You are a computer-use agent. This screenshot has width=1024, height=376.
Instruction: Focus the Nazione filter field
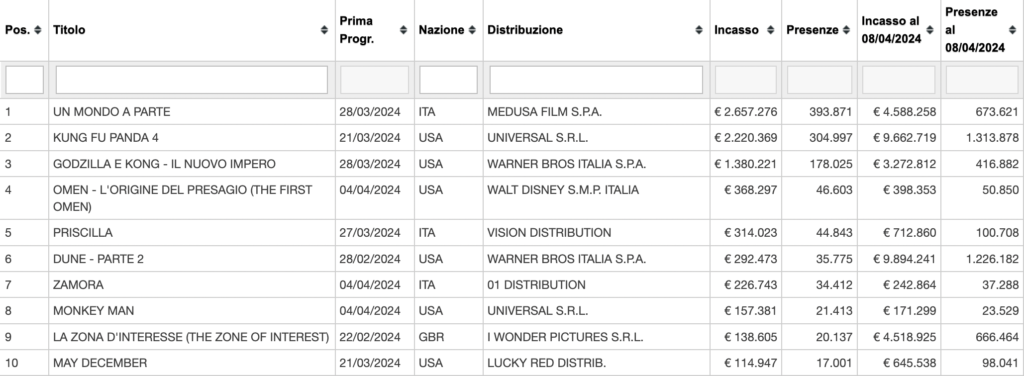pos(448,80)
